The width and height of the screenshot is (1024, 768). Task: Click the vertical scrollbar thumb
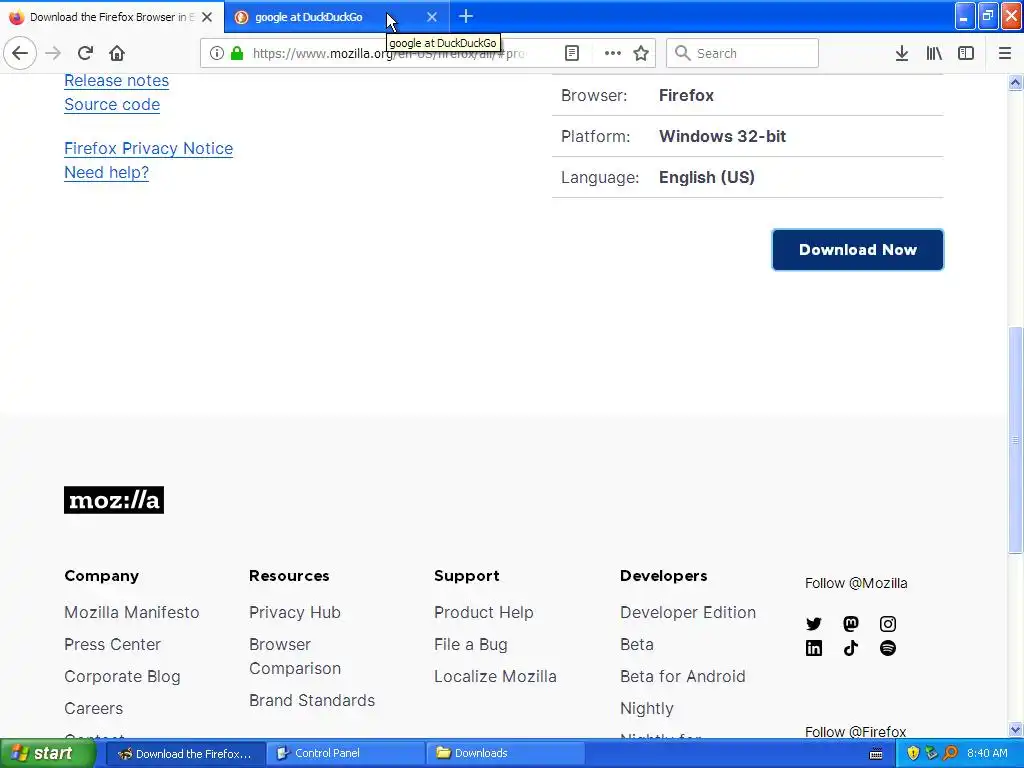1015,440
